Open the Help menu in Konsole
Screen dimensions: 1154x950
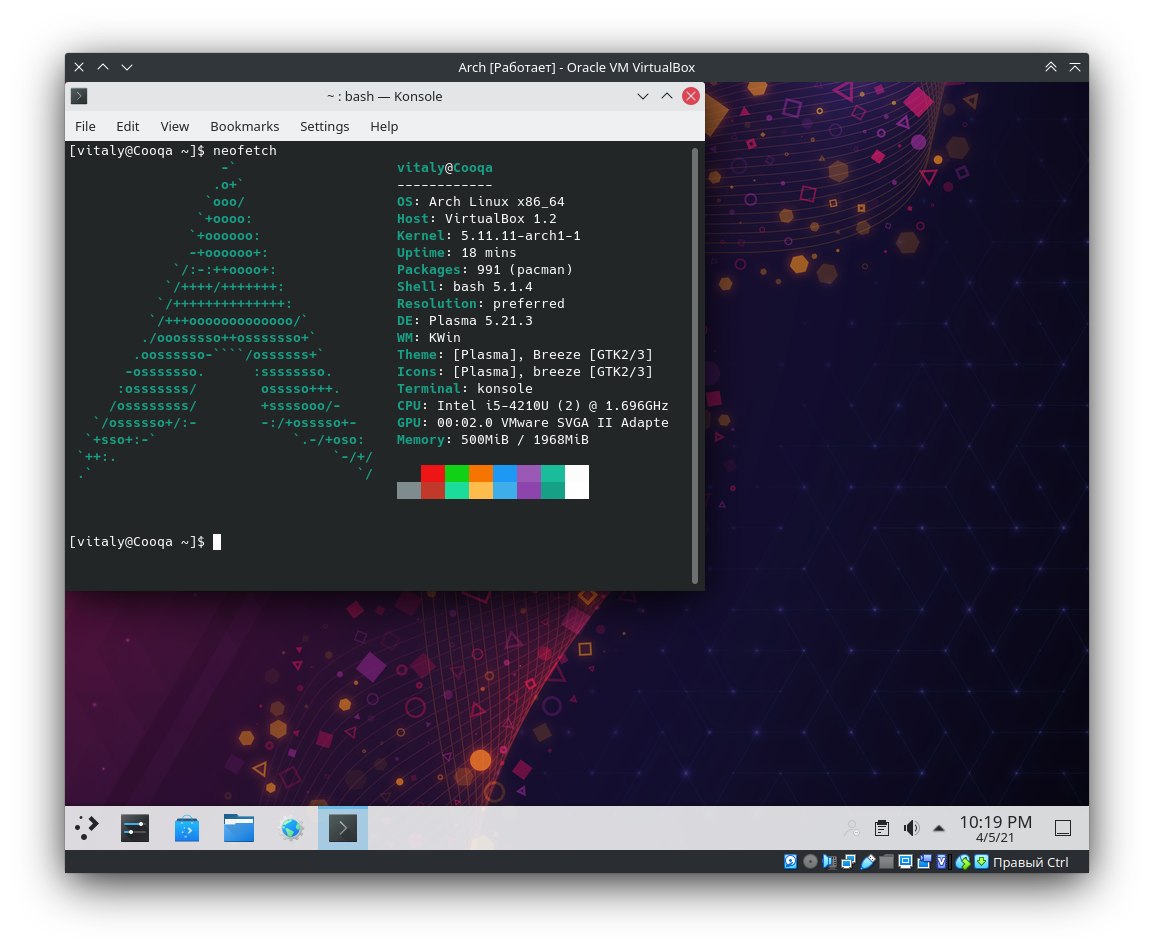point(384,126)
